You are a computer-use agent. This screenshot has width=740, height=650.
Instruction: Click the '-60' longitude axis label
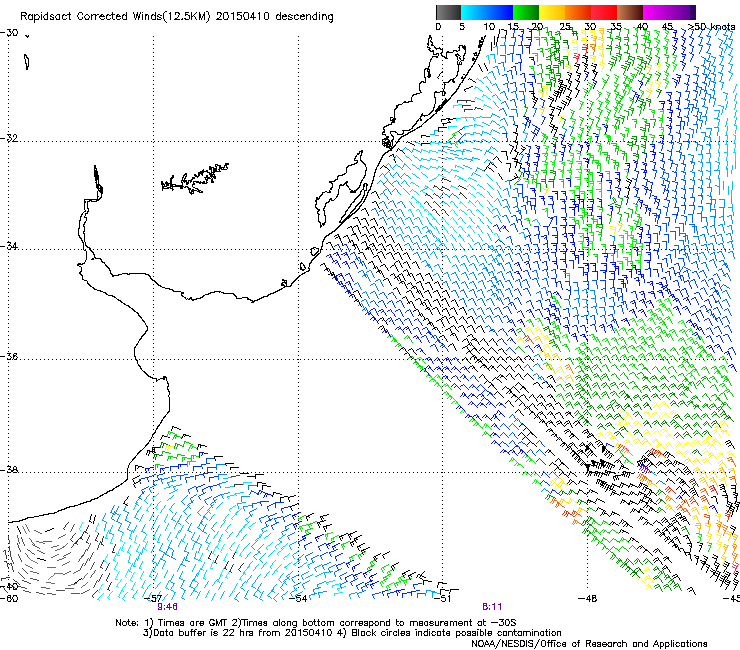click(x=9, y=599)
